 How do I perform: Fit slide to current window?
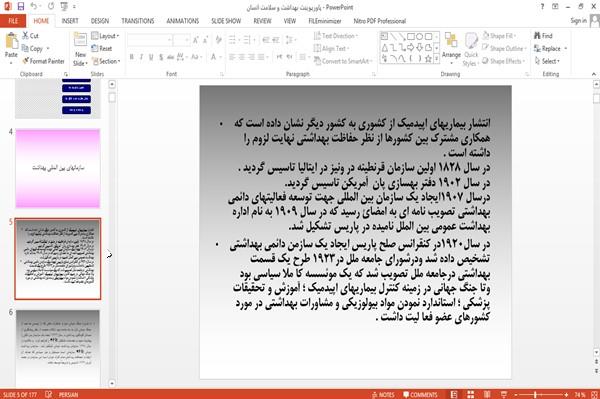tap(595, 394)
